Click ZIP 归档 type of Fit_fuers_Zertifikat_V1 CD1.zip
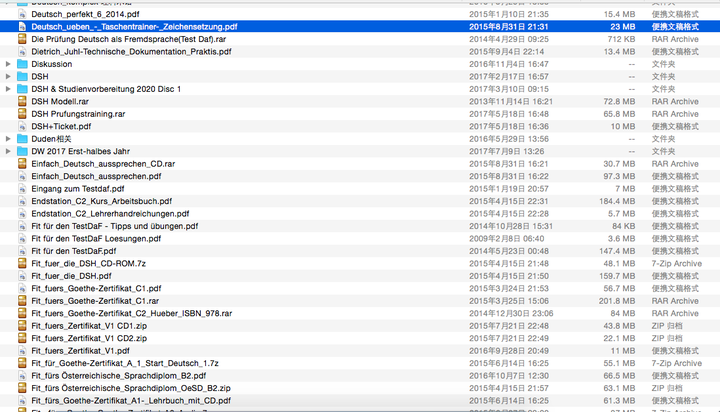Screen dimensions: 720x412 (667, 326)
